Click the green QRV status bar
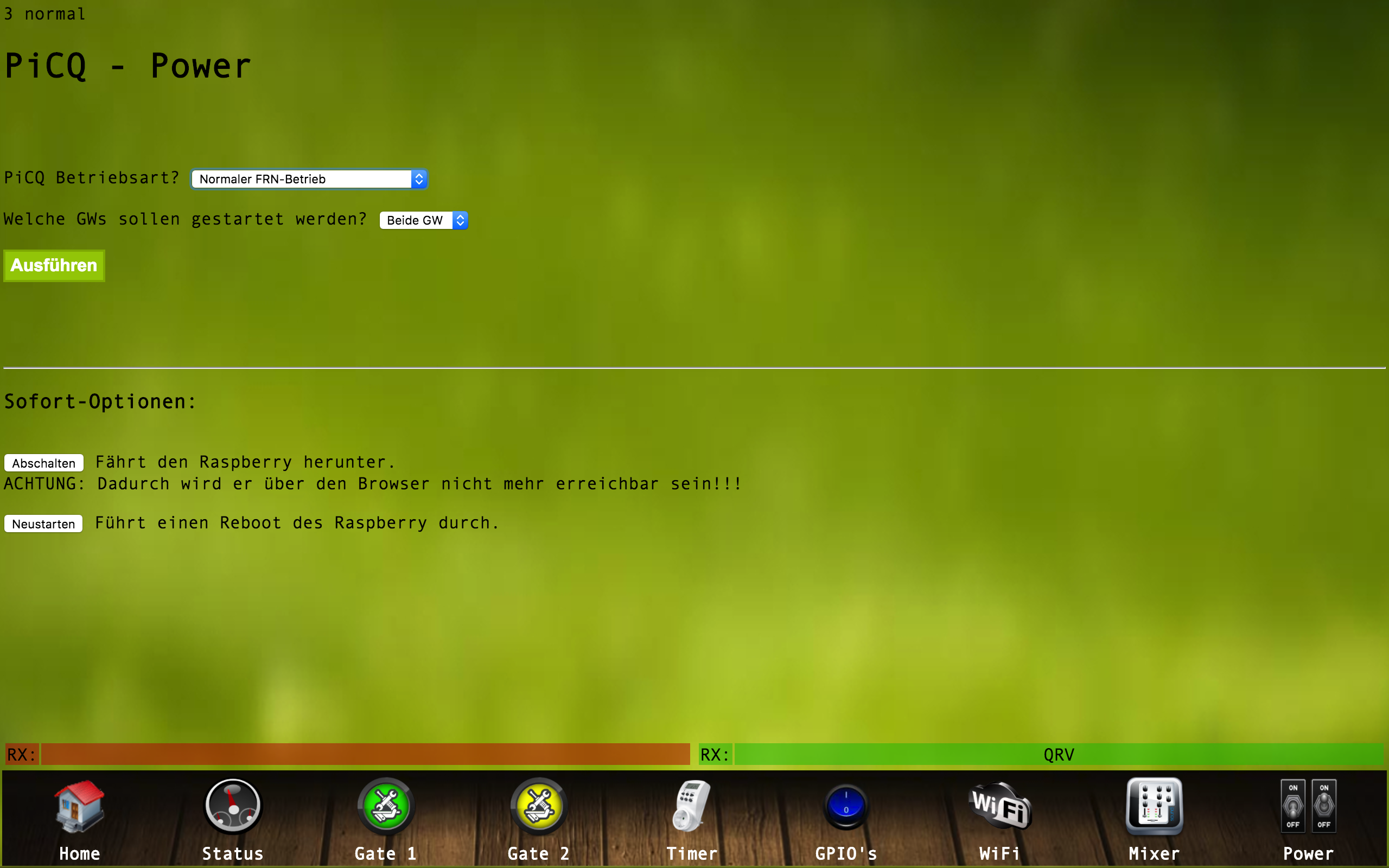The width and height of the screenshot is (1389, 868). (1059, 754)
